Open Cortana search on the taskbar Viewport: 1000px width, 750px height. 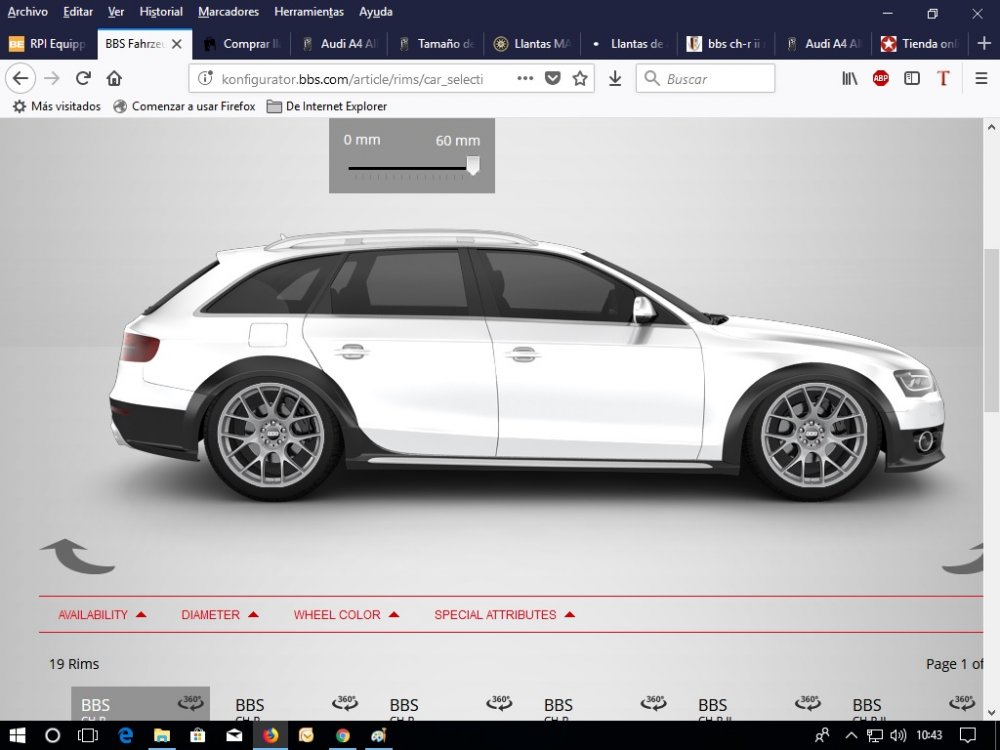pos(53,735)
